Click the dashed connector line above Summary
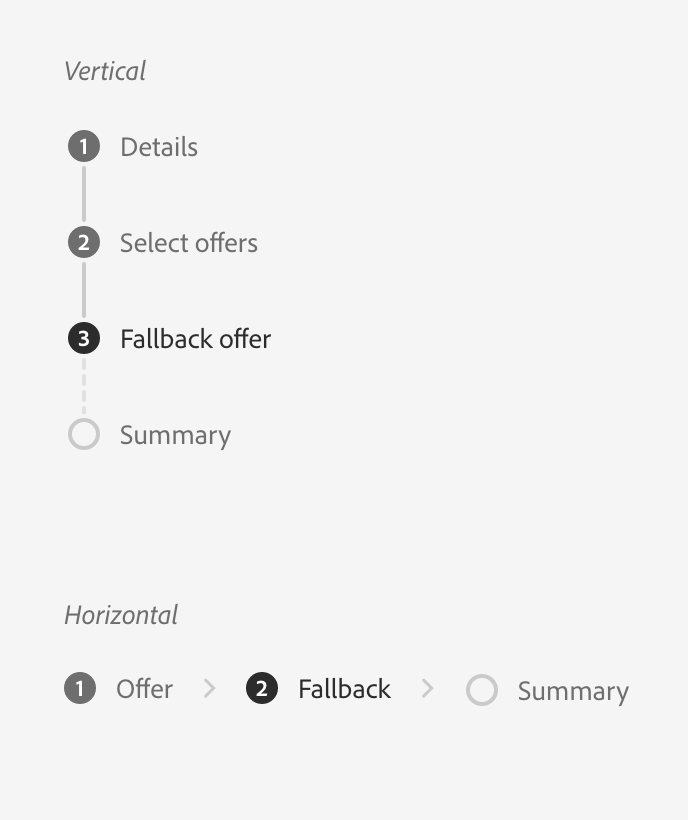Screen dimensions: 688x820 (84, 386)
